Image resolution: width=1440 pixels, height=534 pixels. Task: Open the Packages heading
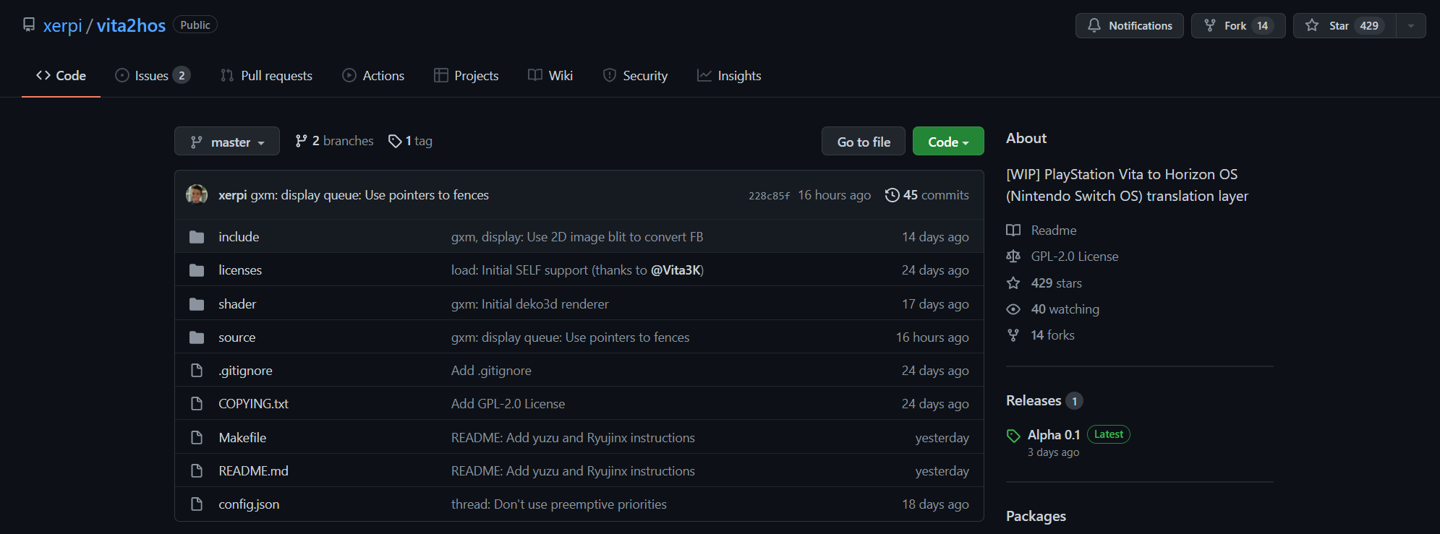[x=1036, y=516]
